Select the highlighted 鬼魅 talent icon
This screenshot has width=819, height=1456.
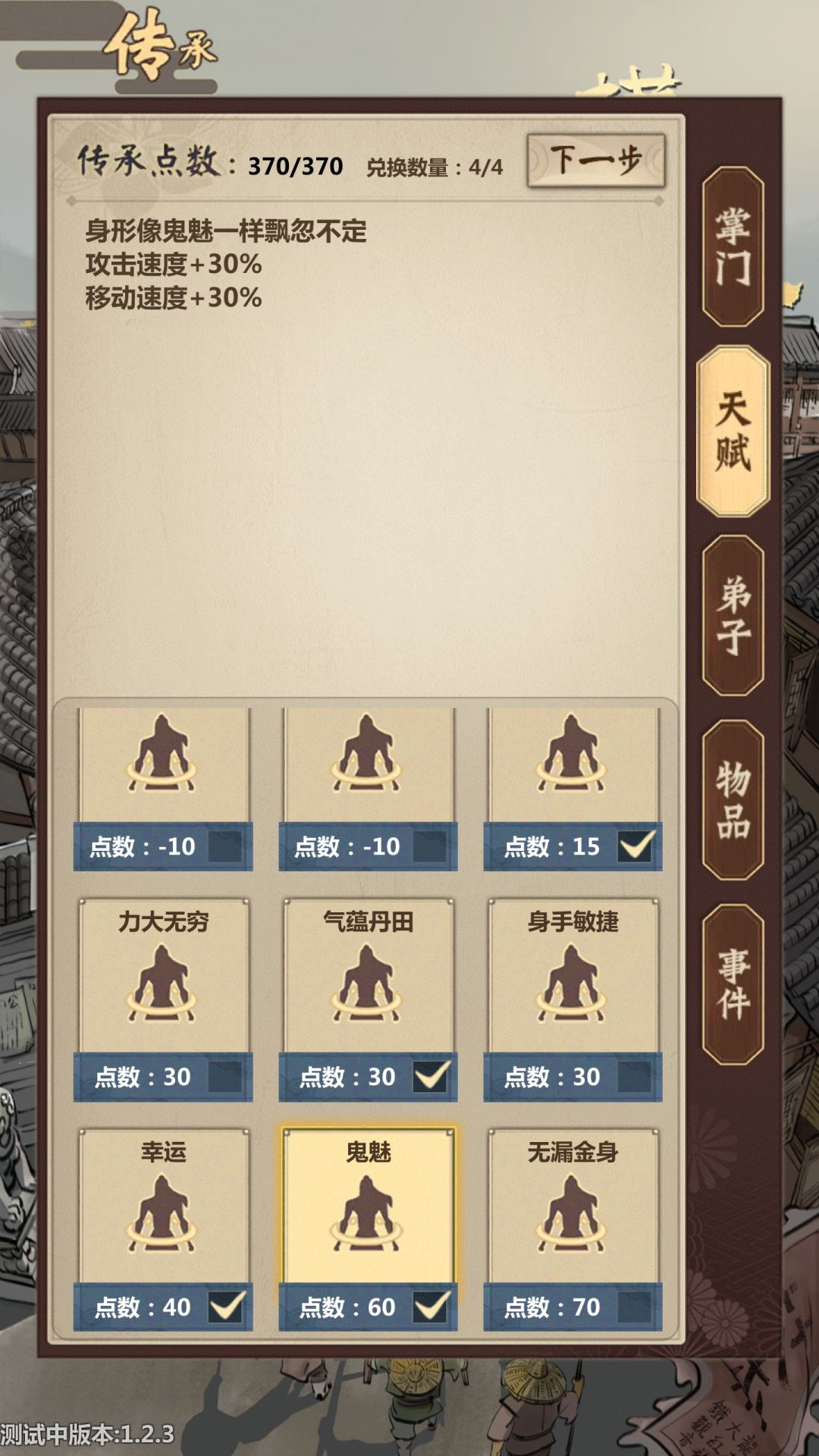(x=367, y=1213)
